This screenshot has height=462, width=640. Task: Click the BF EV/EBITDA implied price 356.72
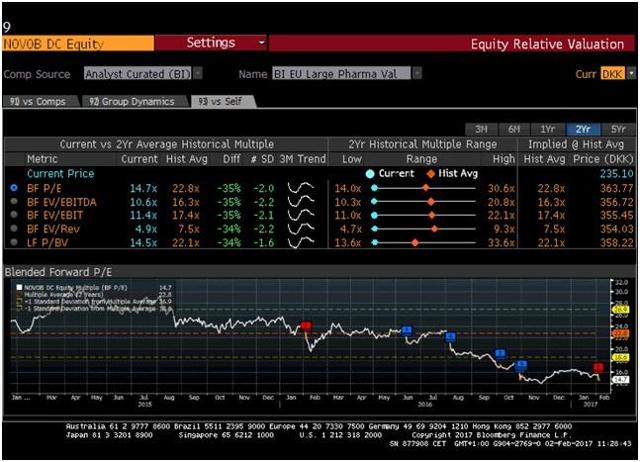616,202
